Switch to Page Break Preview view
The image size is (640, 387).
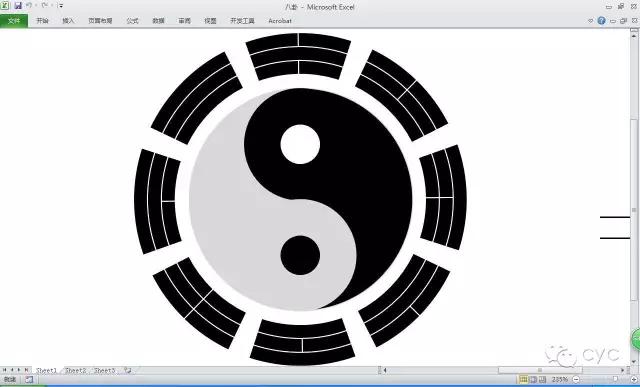542,380
